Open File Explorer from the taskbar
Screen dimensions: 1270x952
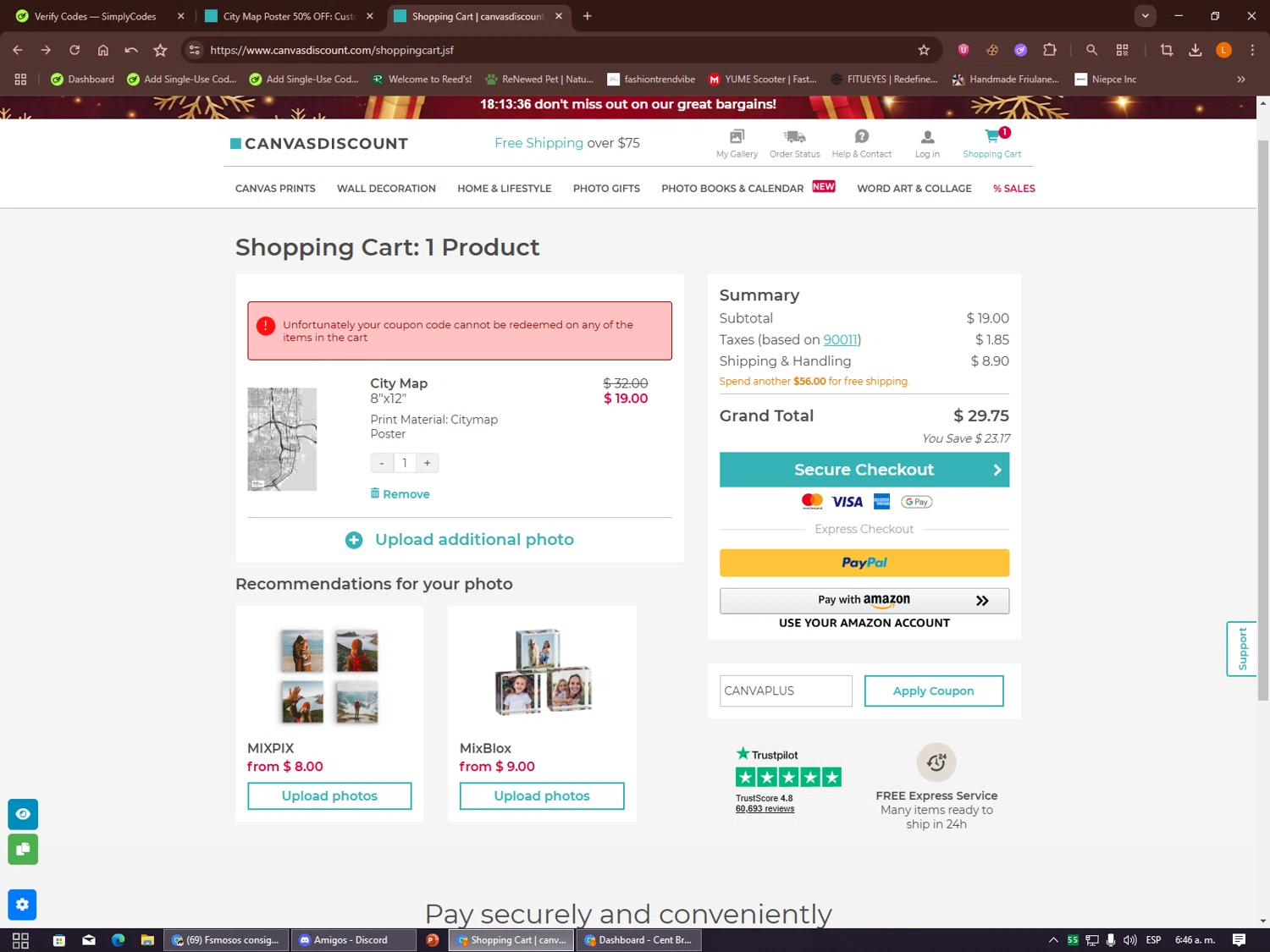pyautogui.click(x=147, y=940)
